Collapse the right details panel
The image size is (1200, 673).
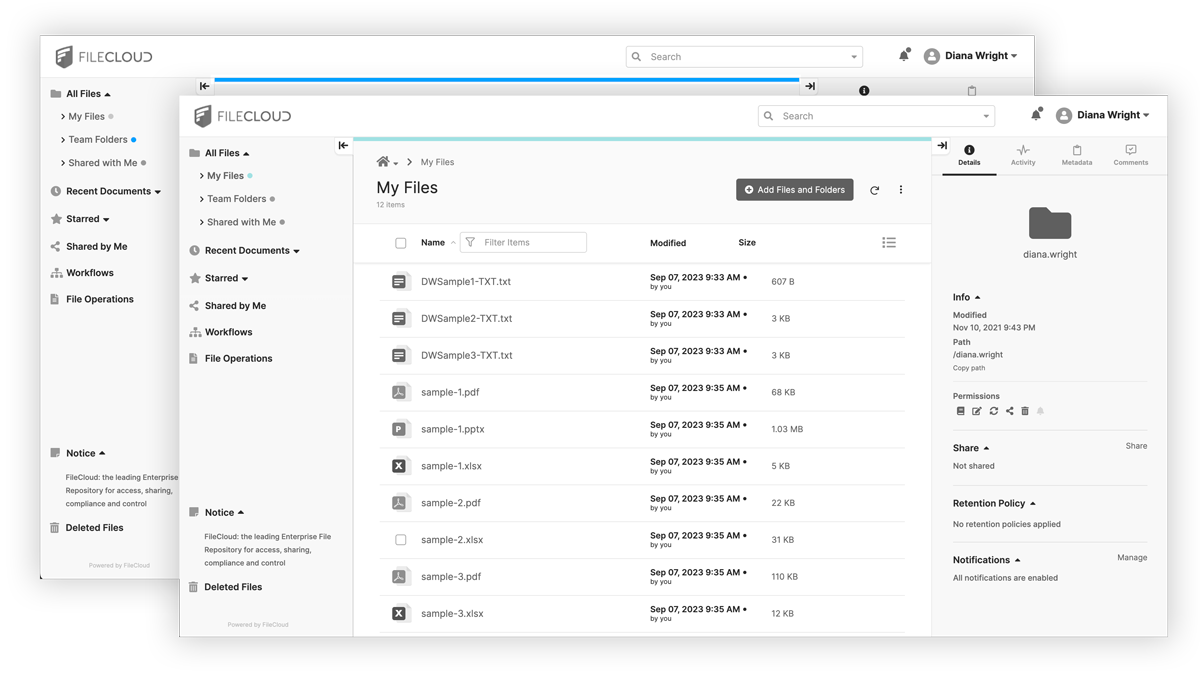[x=941, y=145]
